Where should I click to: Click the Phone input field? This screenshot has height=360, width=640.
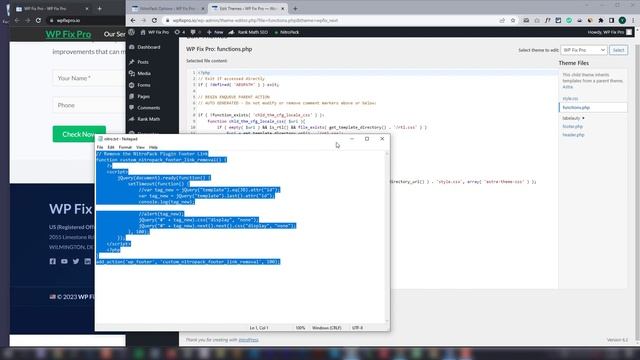point(89,105)
